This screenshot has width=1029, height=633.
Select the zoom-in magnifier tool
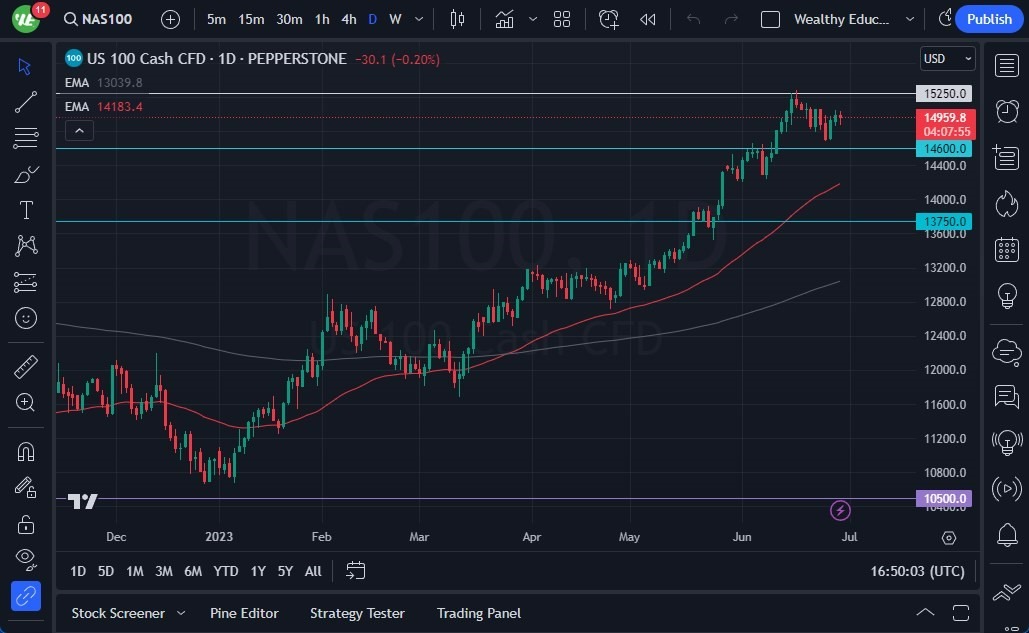26,403
